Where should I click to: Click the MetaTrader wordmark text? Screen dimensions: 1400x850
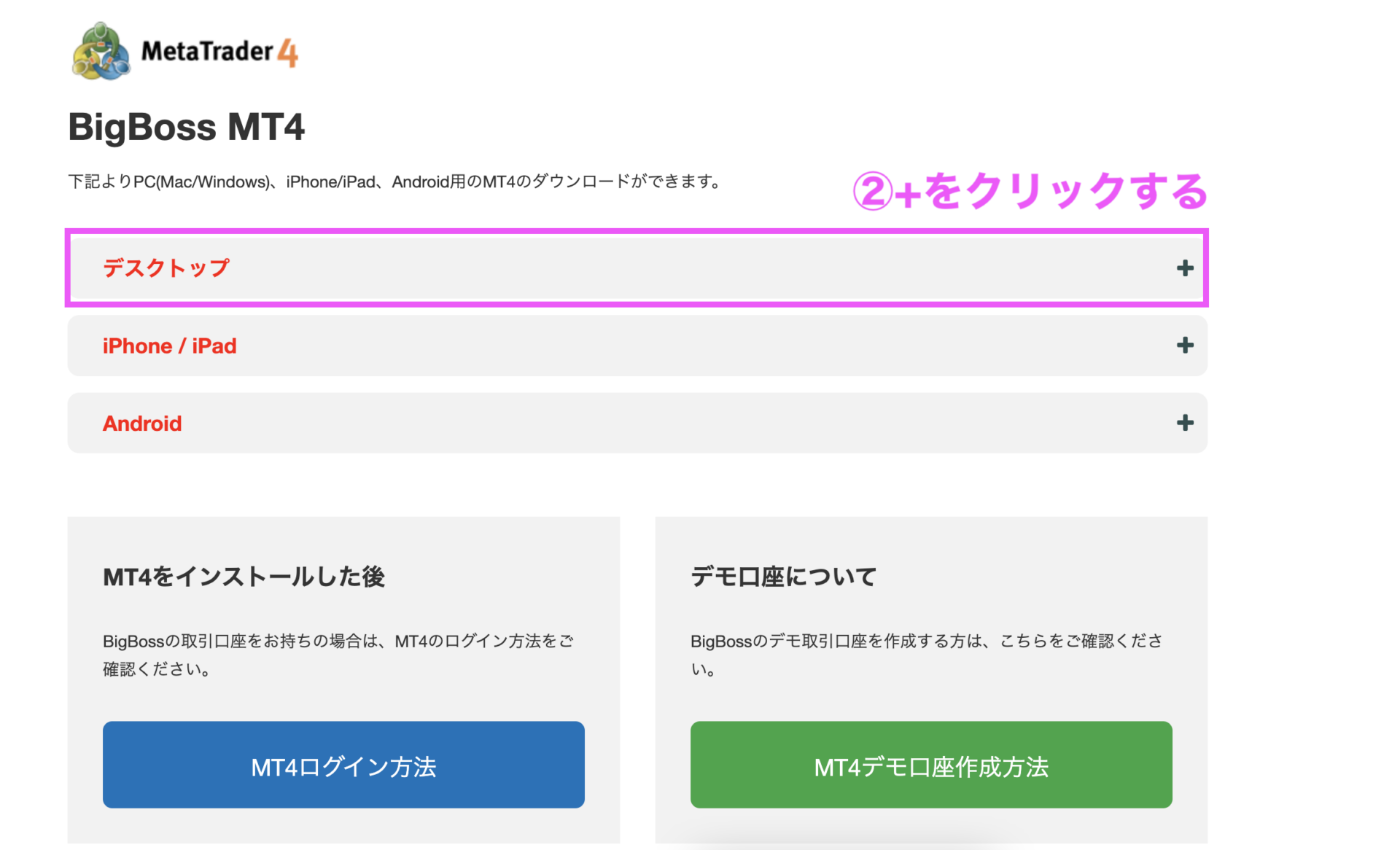point(207,51)
